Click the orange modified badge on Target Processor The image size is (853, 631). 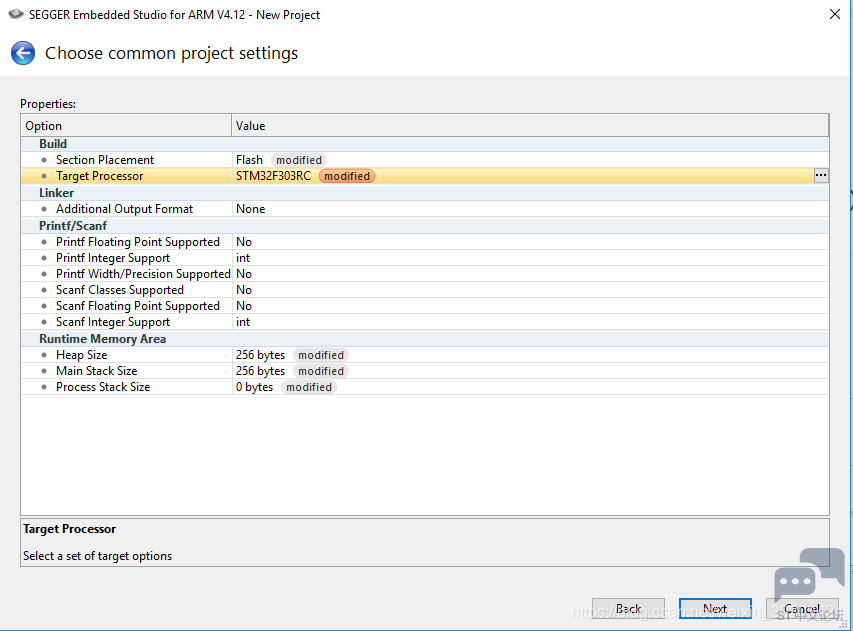pos(347,176)
